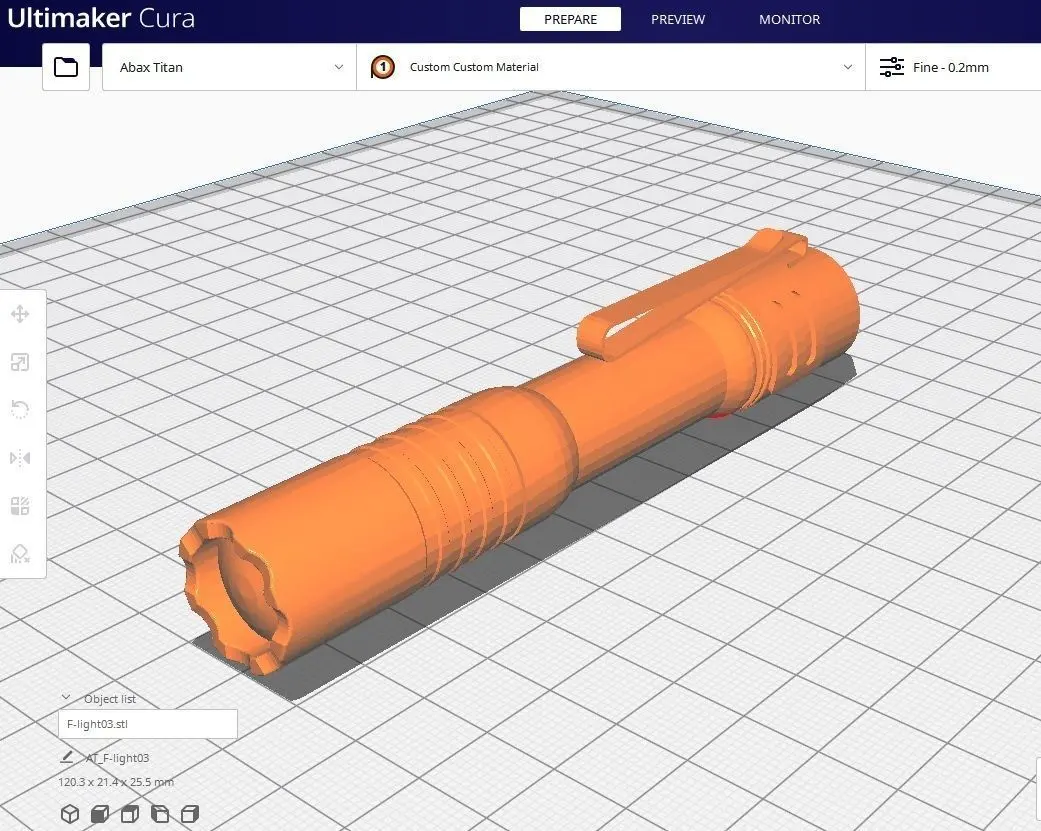Viewport: 1041px width, 831px height.
Task: Select the Rotate tool
Action: (20, 410)
